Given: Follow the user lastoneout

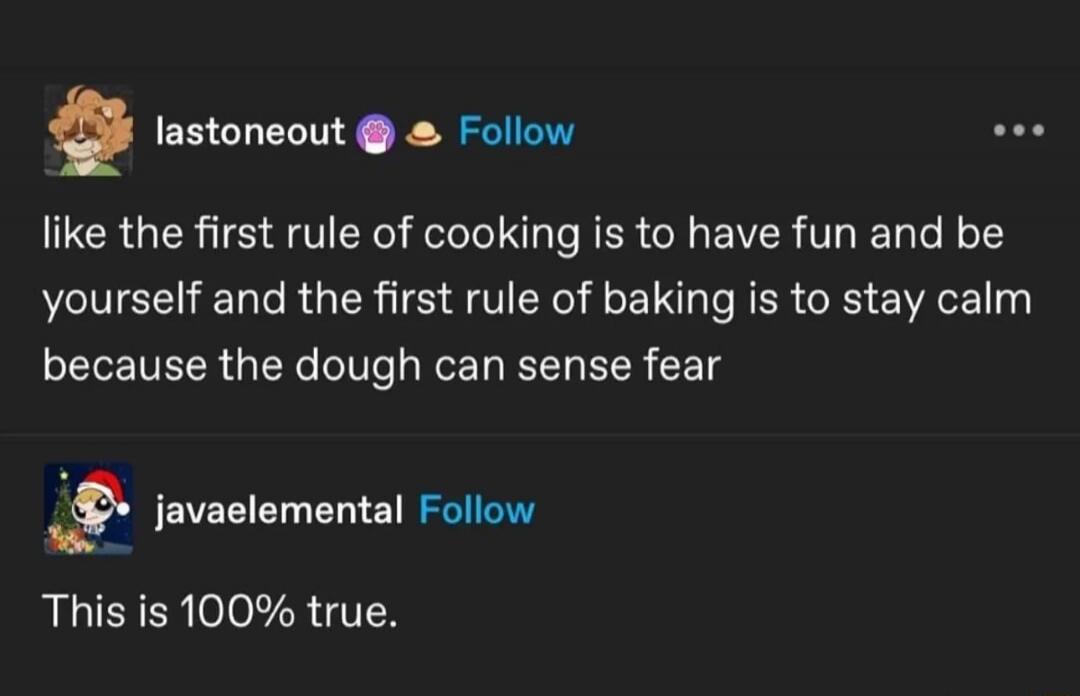Looking at the screenshot, I should pos(516,130).
